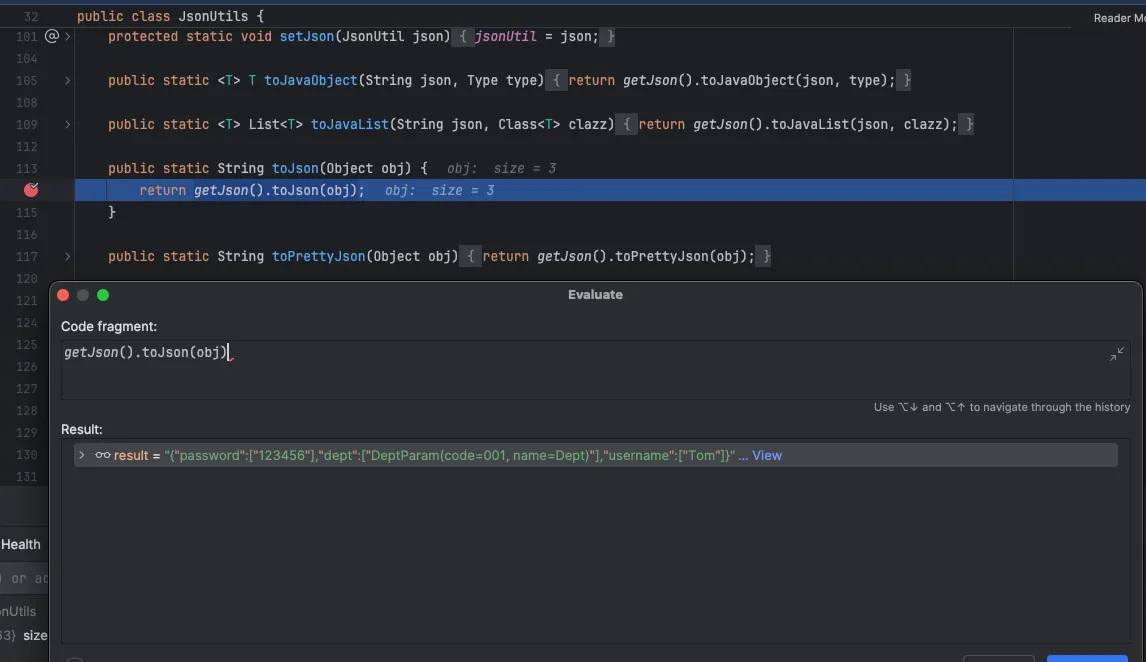Click the 'obj: size = 3' hint on line 113
Viewport: 1146px width, 662px height.
coord(501,169)
